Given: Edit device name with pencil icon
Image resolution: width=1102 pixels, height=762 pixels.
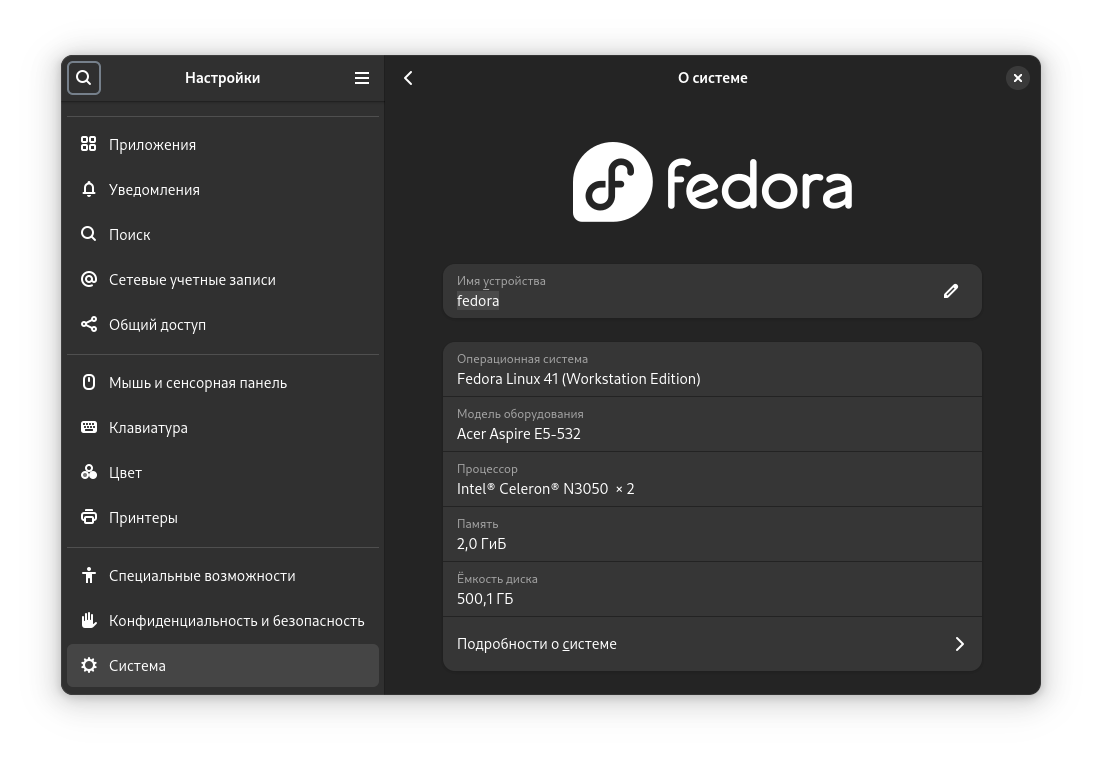Looking at the screenshot, I should pyautogui.click(x=950, y=291).
